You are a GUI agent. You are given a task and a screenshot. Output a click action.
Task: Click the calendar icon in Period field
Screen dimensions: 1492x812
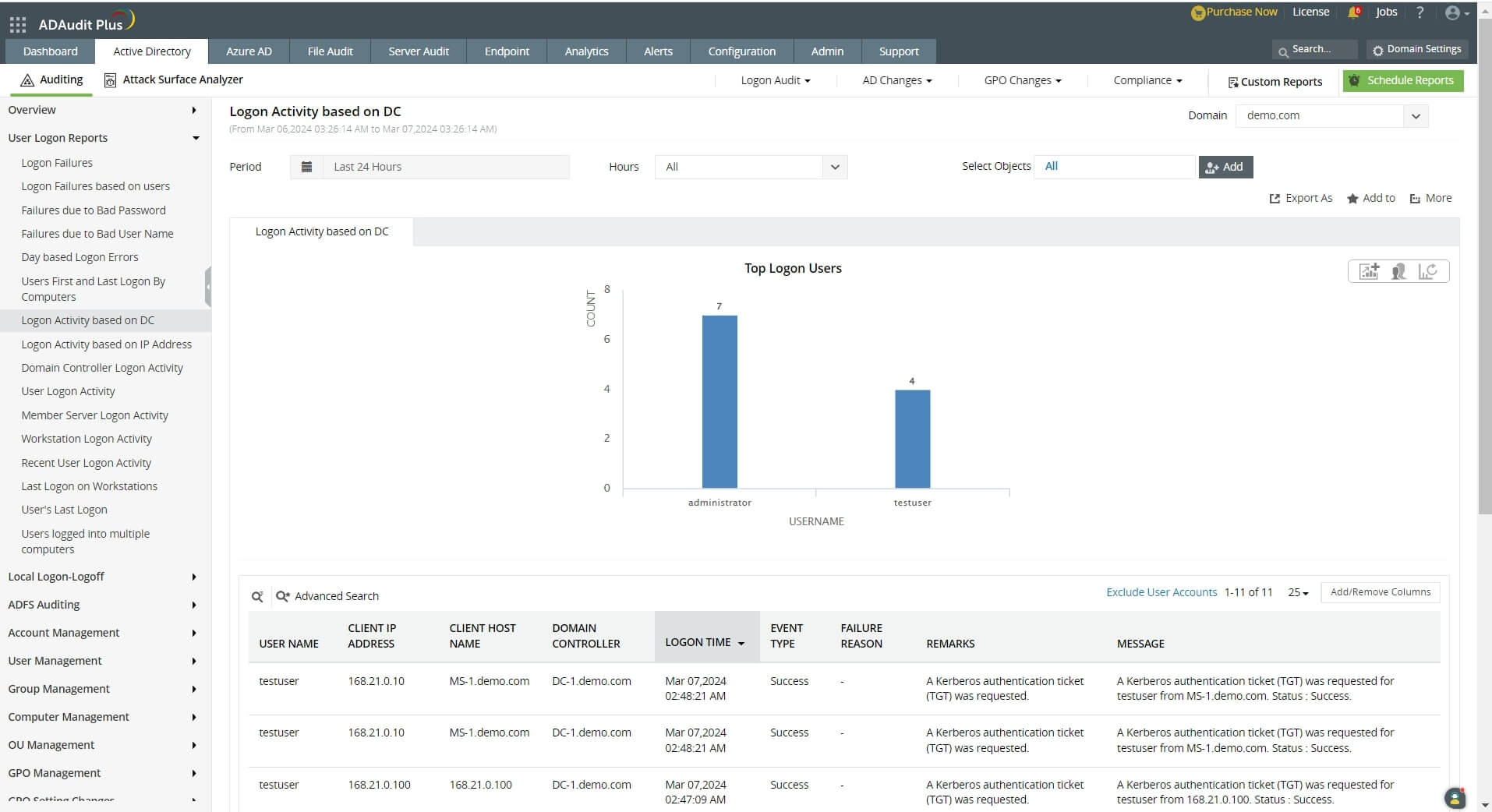[306, 167]
